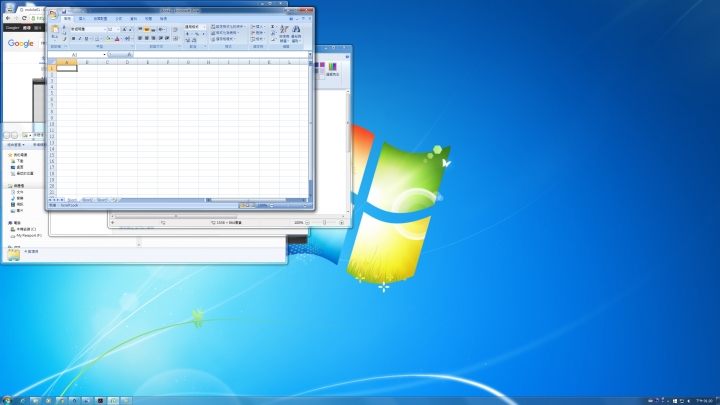Open the Windows Start button
This screenshot has width=720, height=405.
6,400
